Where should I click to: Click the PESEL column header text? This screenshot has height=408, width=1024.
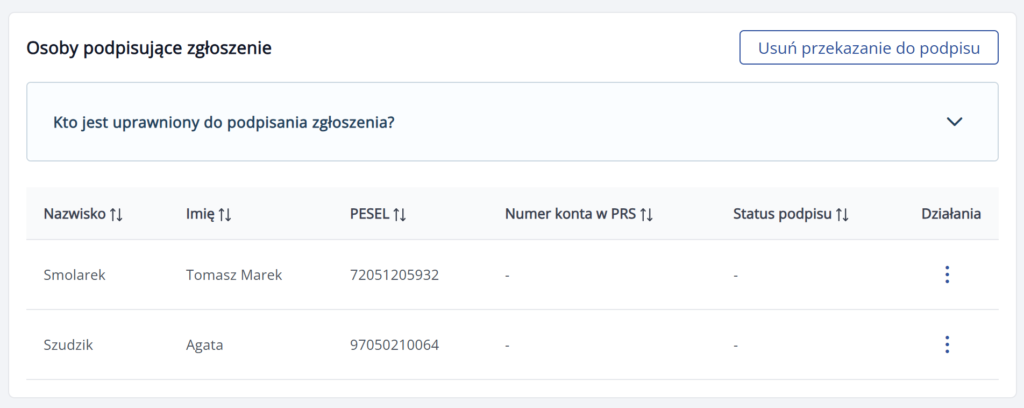[x=369, y=213]
